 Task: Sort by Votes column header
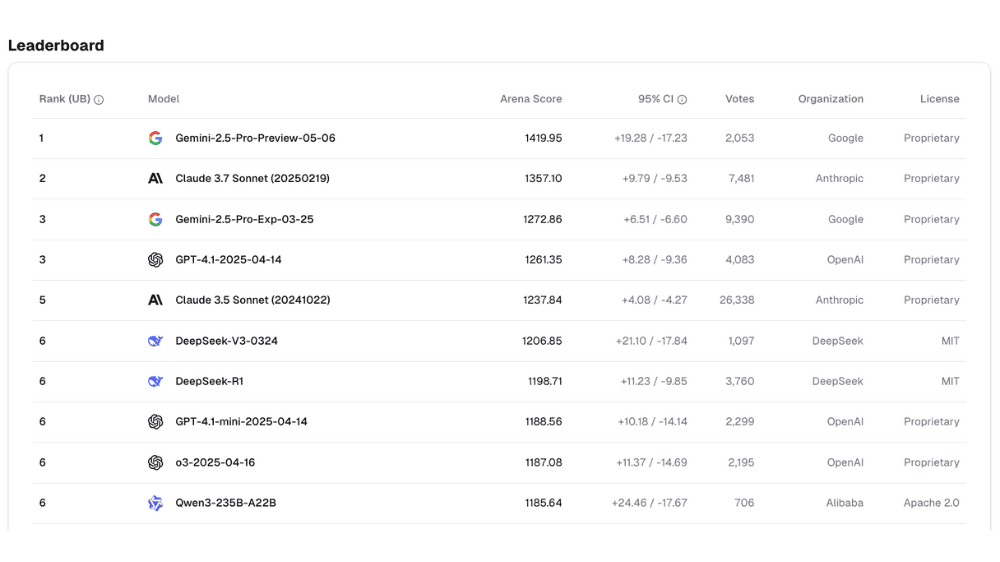[x=739, y=99]
